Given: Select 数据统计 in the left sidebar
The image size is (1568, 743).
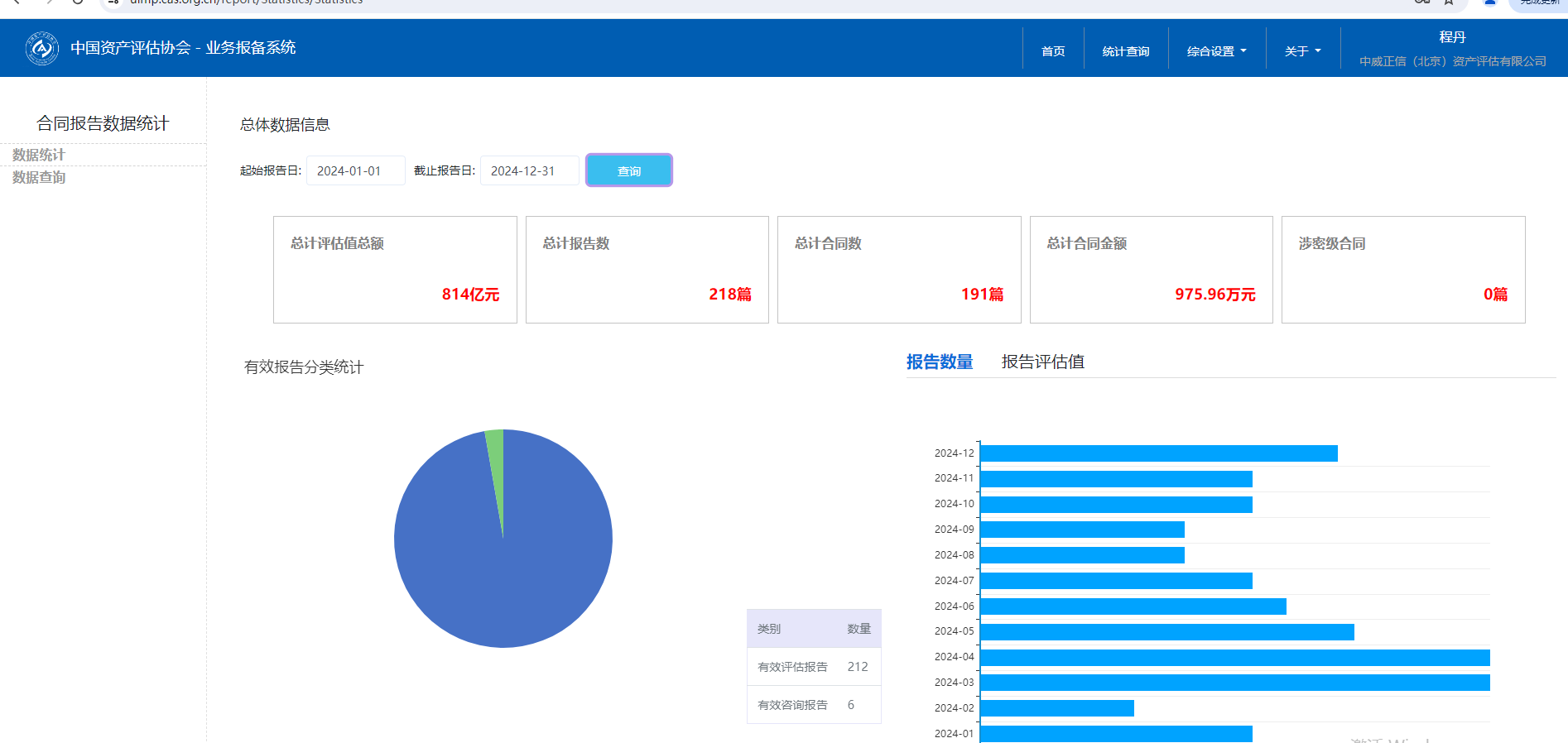Looking at the screenshot, I should coord(39,155).
